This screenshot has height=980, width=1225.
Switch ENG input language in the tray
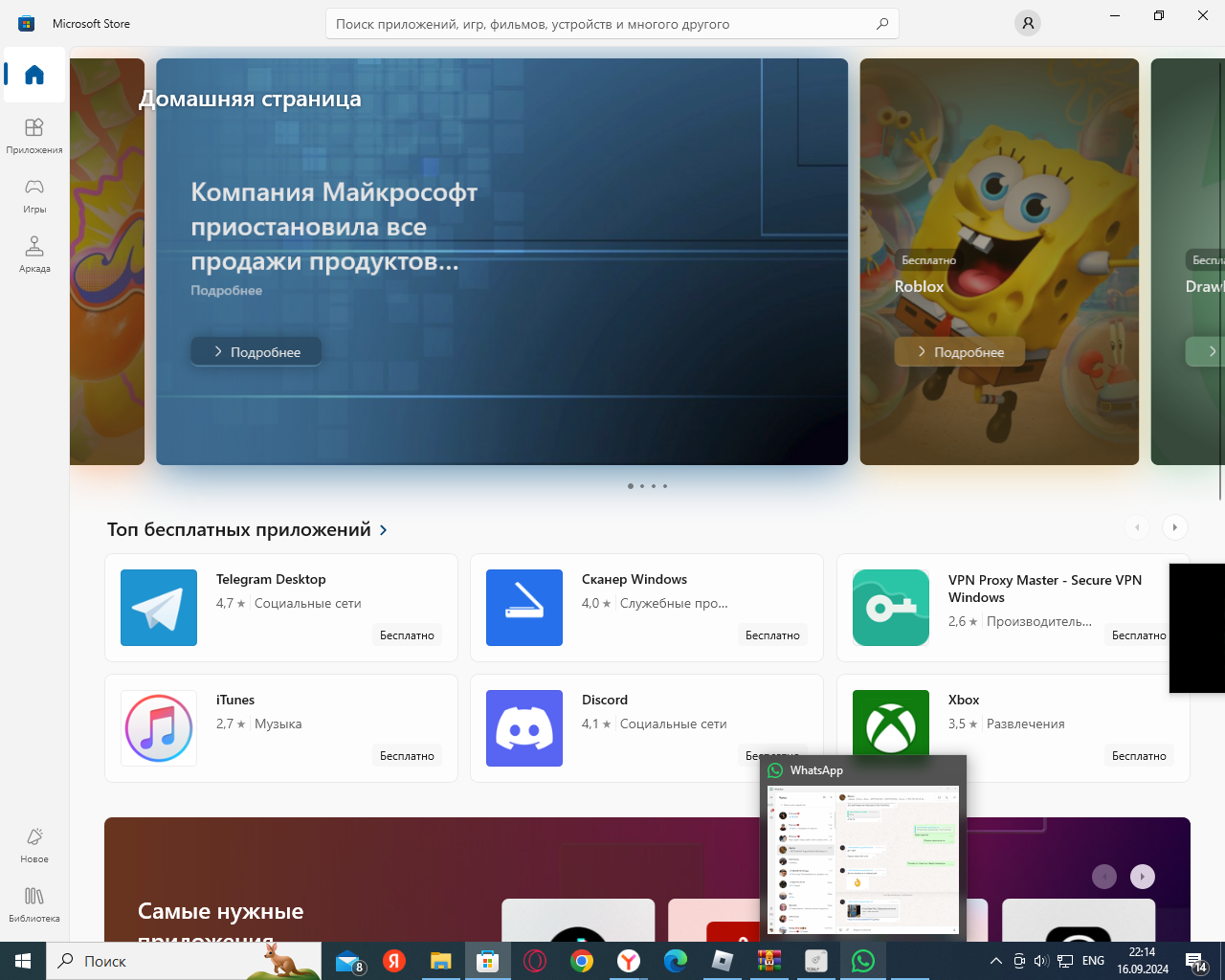(1093, 961)
